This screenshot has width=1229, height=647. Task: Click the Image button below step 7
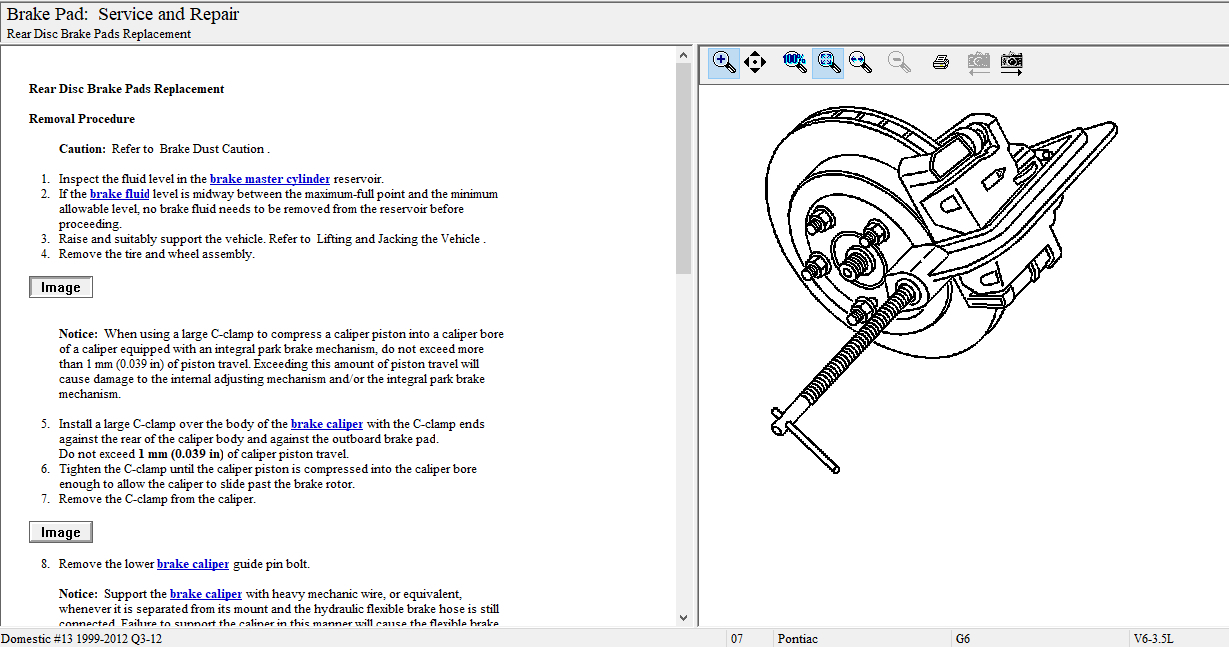(61, 532)
